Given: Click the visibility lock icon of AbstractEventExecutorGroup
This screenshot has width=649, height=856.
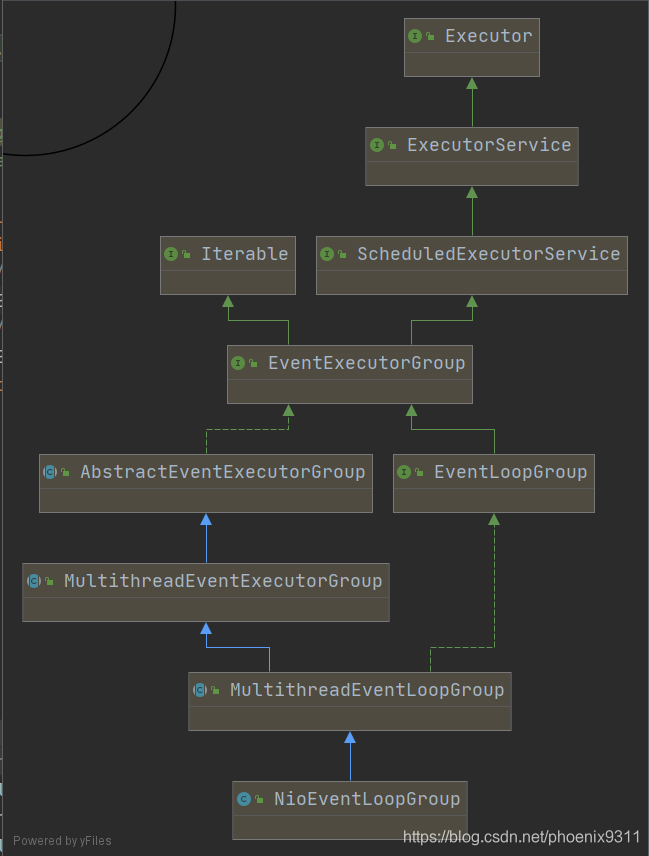Looking at the screenshot, I should click(x=66, y=473).
